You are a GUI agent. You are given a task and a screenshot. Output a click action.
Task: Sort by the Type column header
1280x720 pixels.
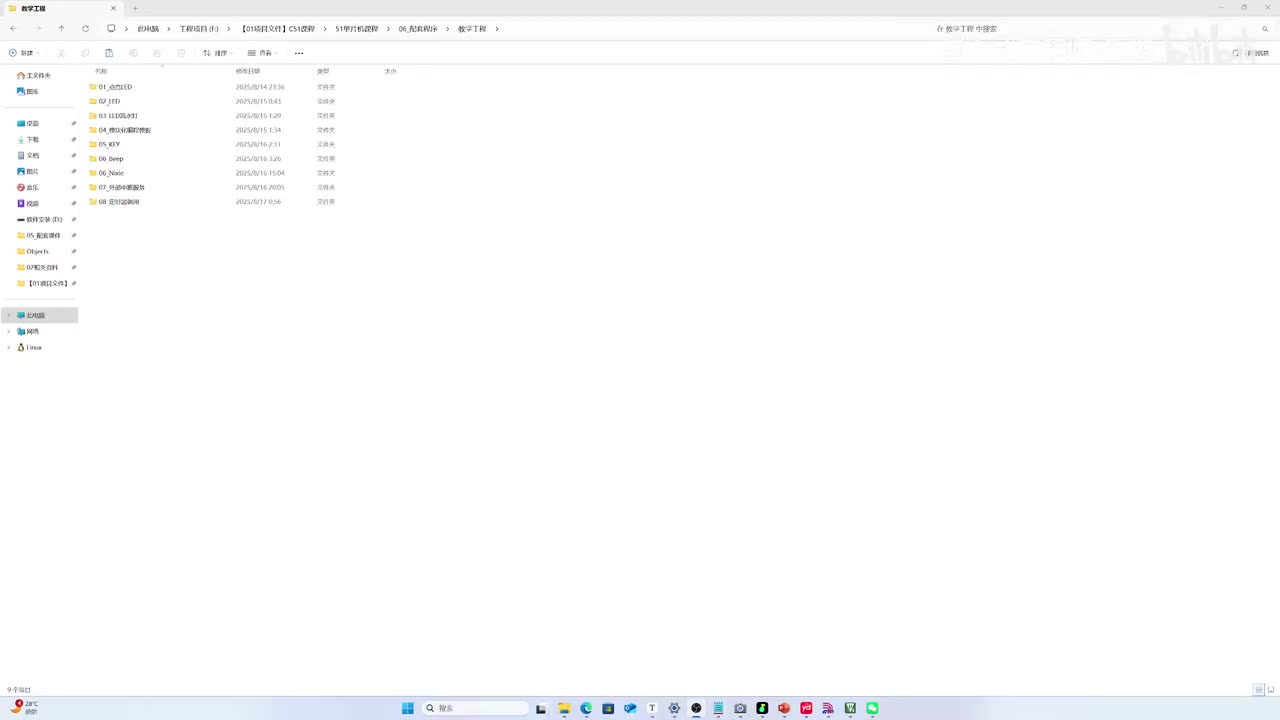[x=323, y=71]
